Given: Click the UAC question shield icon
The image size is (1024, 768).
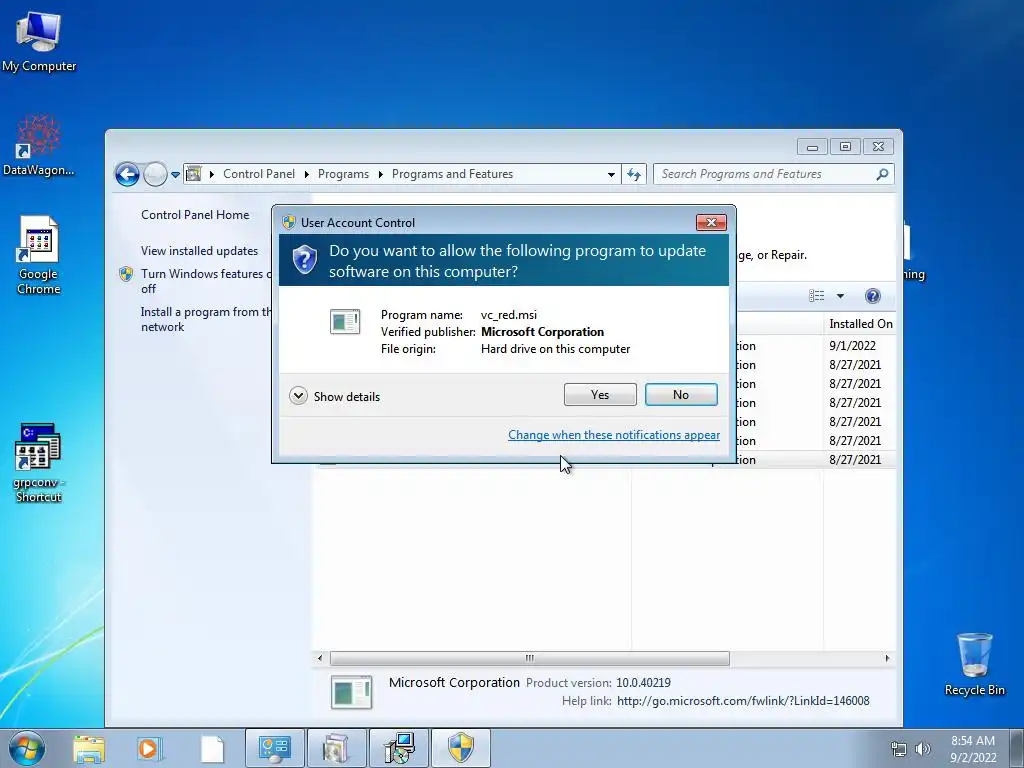Looking at the screenshot, I should click(x=304, y=260).
